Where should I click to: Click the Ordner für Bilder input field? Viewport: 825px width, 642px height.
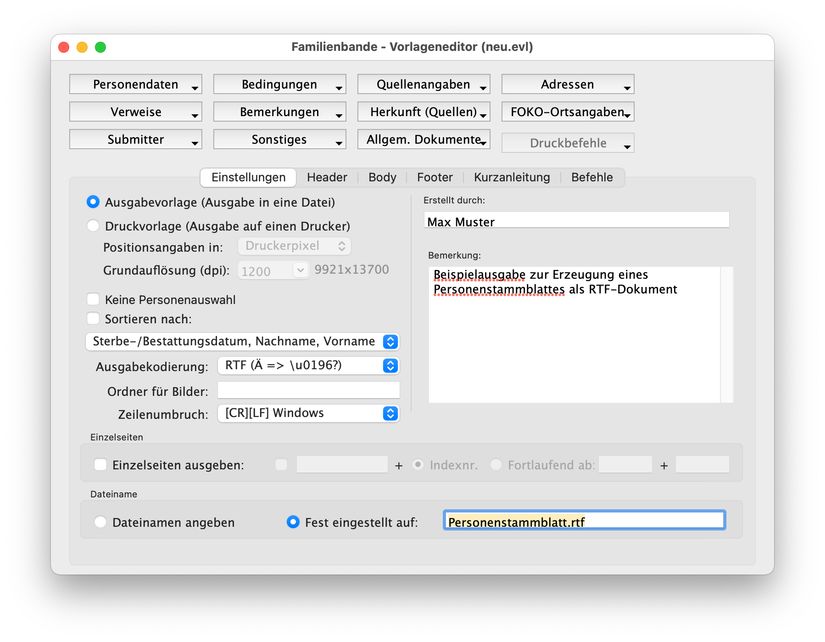coord(308,390)
